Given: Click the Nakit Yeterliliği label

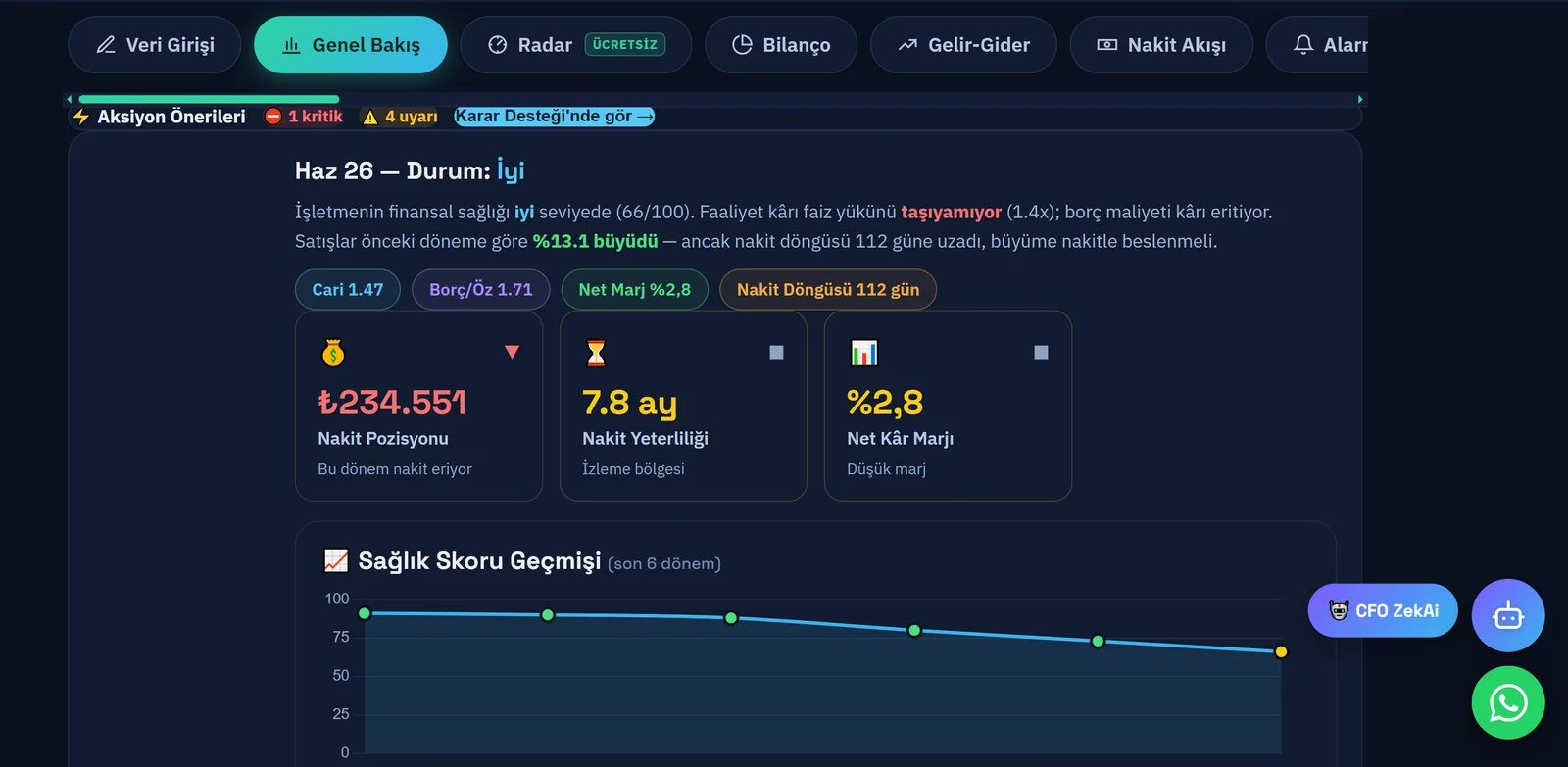Looking at the screenshot, I should click(x=645, y=439).
